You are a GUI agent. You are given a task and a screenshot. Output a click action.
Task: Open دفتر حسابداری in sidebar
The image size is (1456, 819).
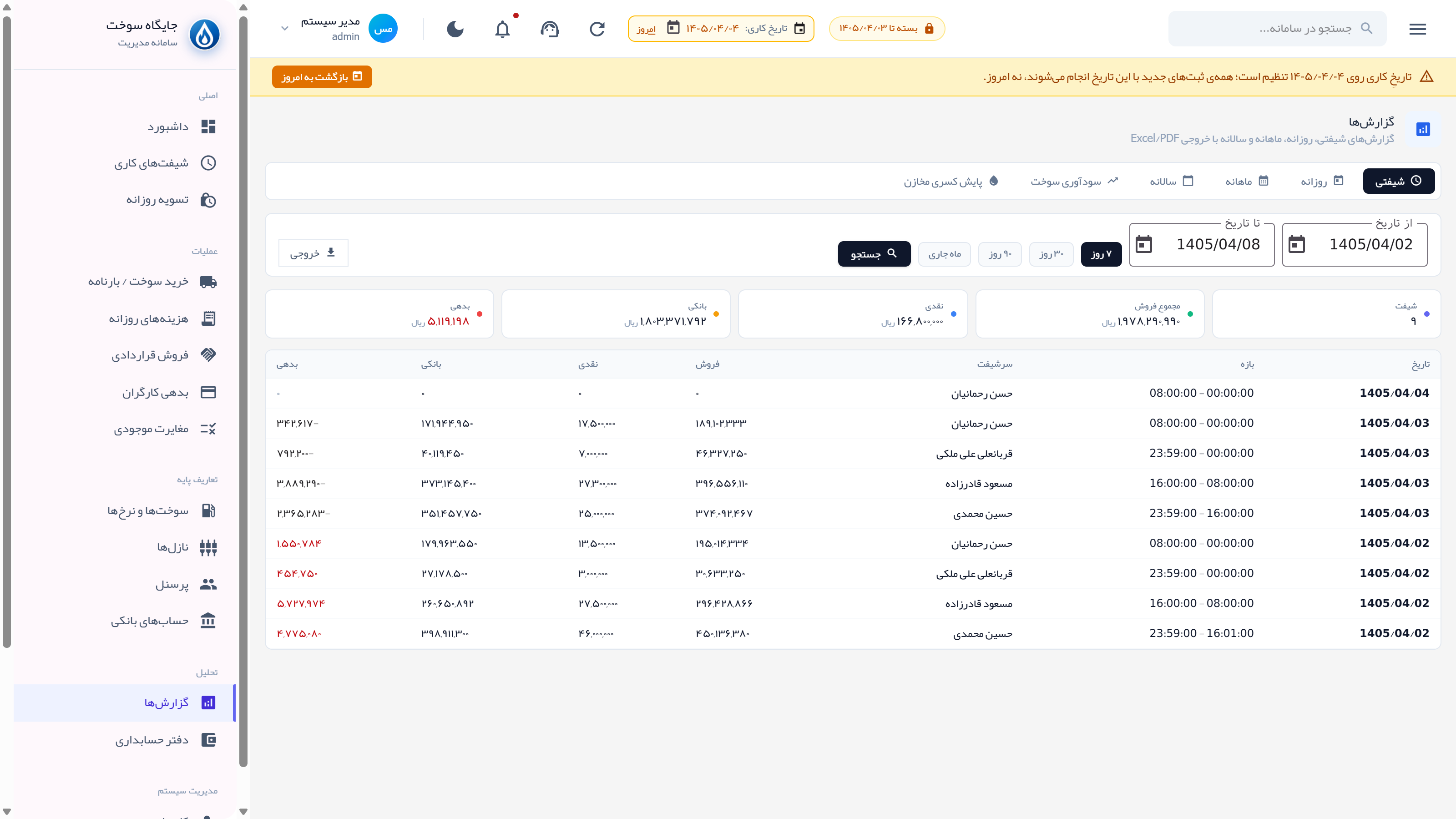(x=124, y=739)
